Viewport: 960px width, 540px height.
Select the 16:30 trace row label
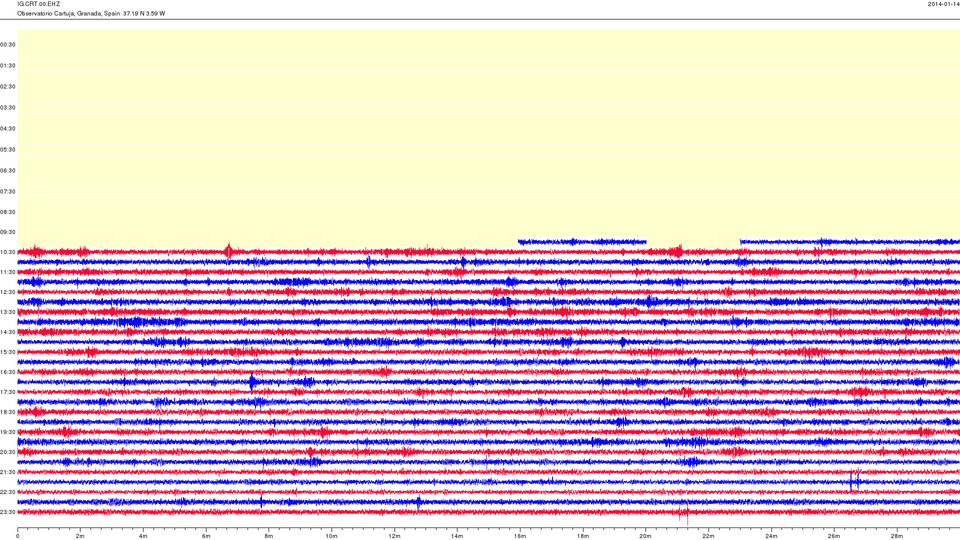click(x=8, y=372)
